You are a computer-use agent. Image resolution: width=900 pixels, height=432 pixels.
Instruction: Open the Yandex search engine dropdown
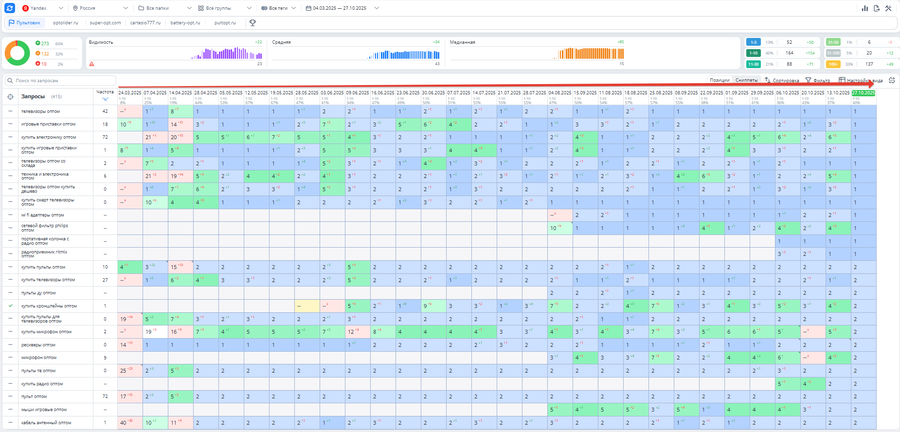[45, 7]
